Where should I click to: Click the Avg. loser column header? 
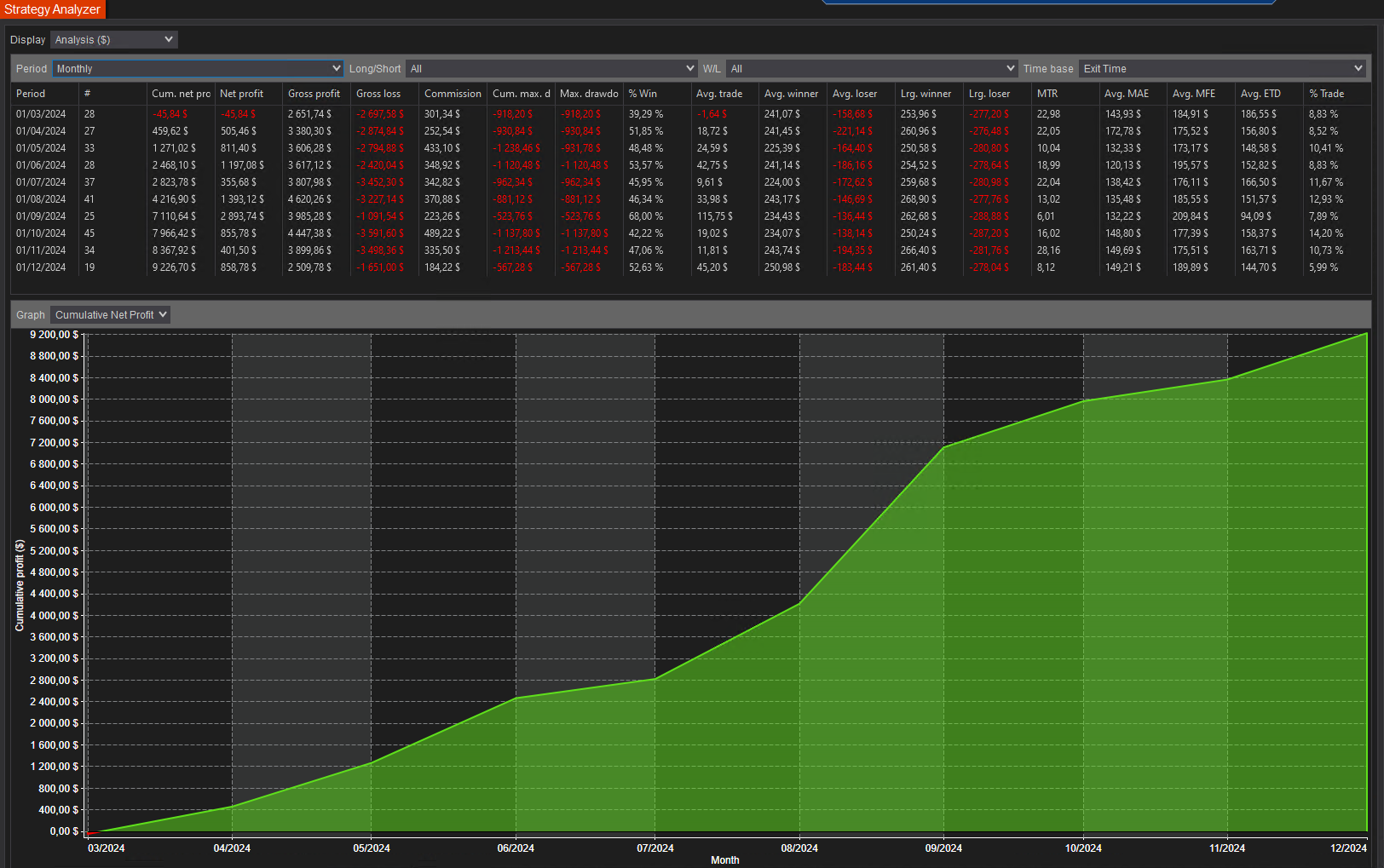click(862, 94)
